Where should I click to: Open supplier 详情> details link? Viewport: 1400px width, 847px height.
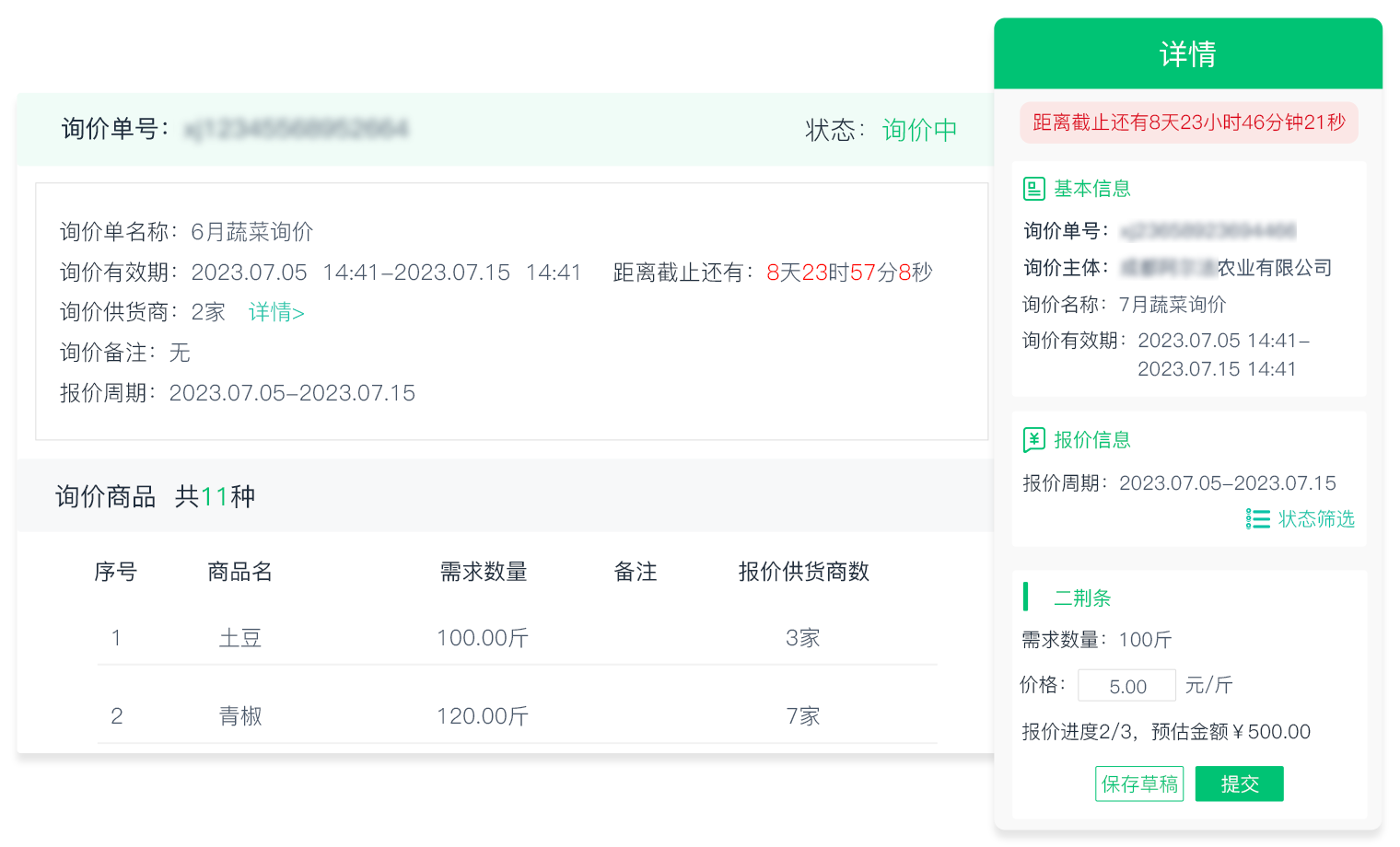pos(276,312)
